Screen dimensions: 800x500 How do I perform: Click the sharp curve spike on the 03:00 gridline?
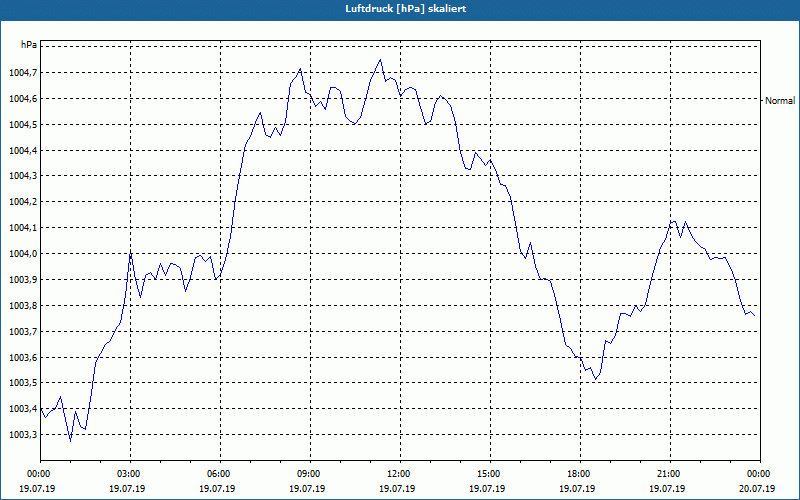131,253
